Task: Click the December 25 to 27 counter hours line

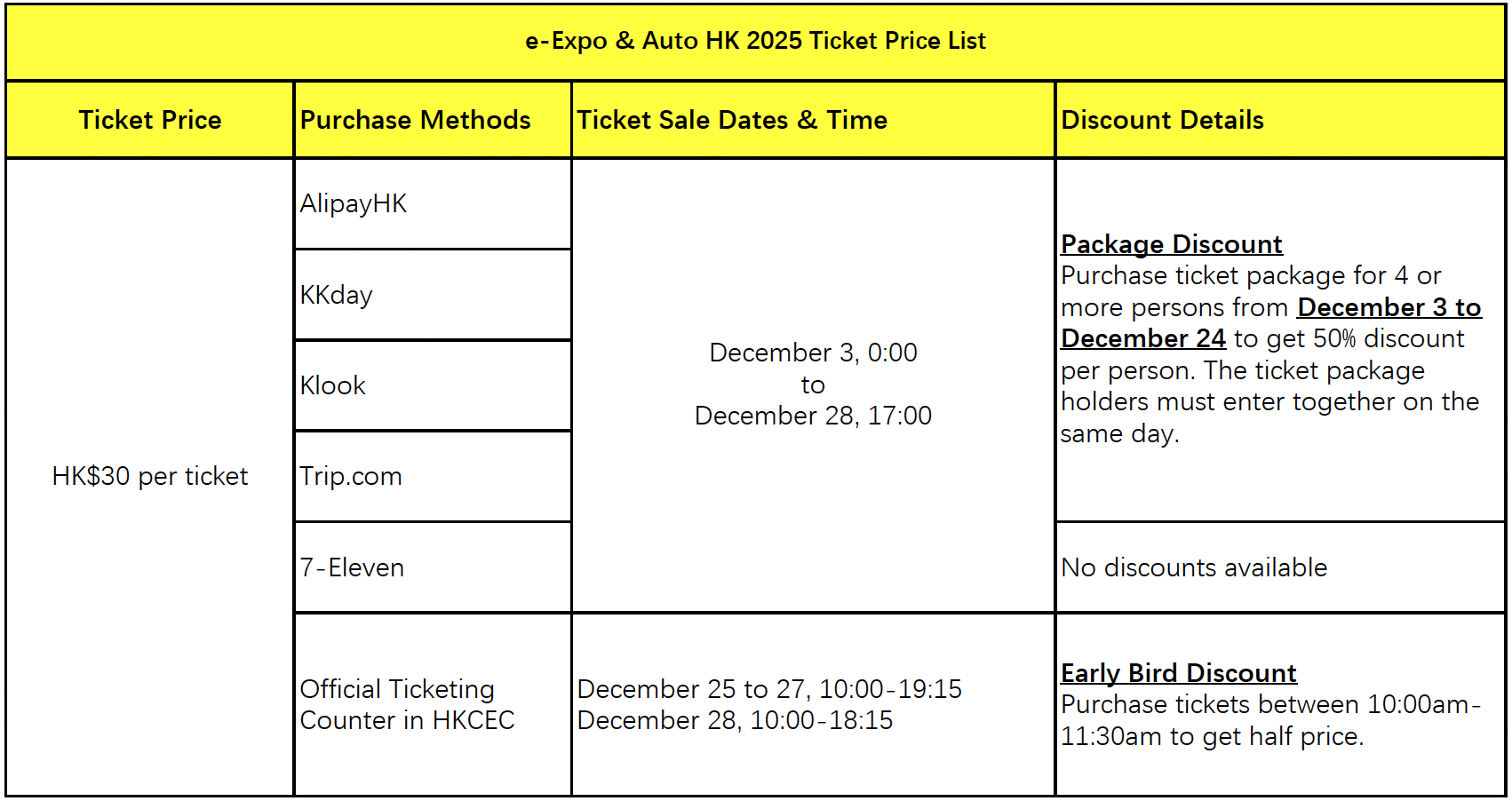Action: pos(769,689)
